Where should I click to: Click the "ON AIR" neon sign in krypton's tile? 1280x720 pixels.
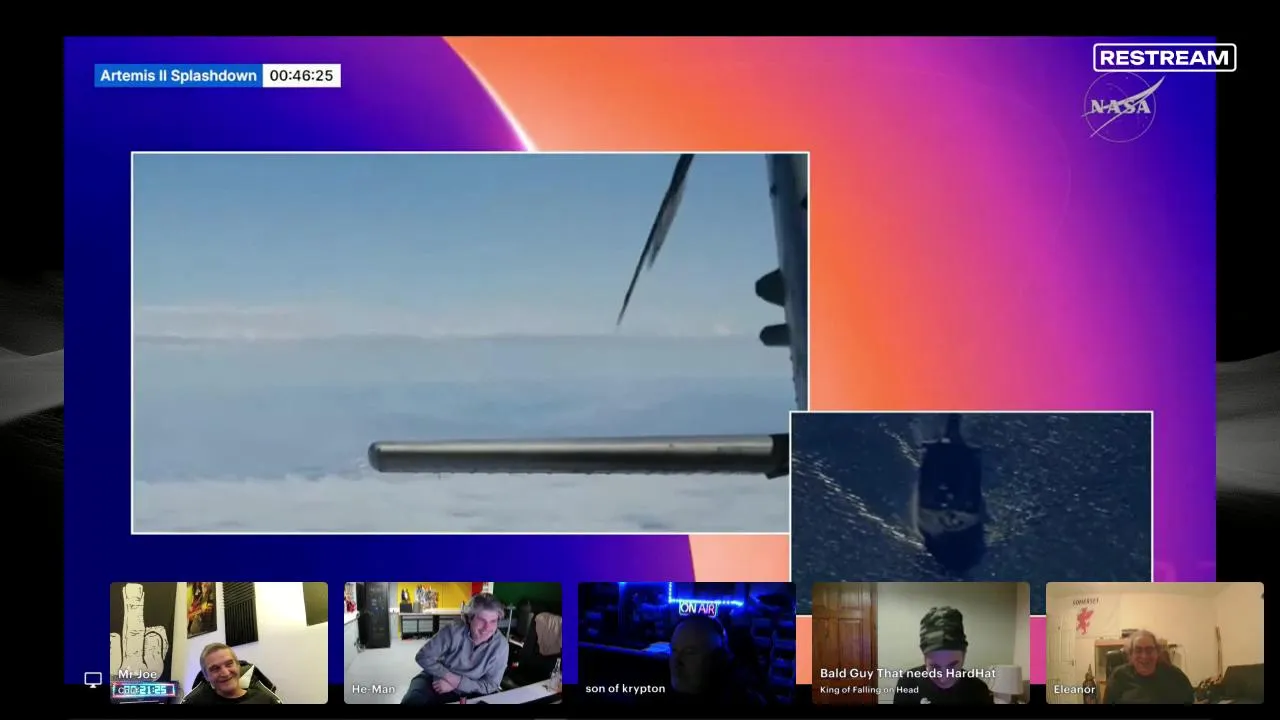click(699, 608)
